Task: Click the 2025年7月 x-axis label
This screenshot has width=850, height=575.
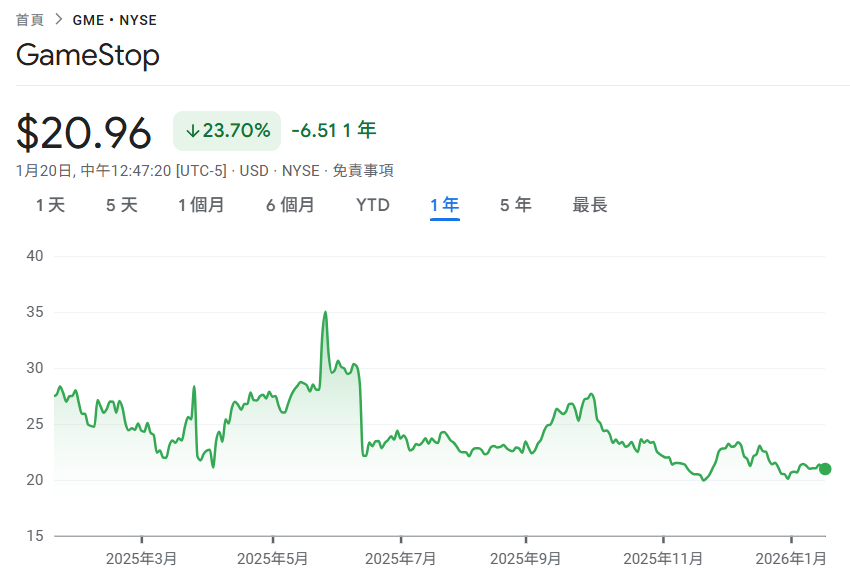Action: (401, 558)
